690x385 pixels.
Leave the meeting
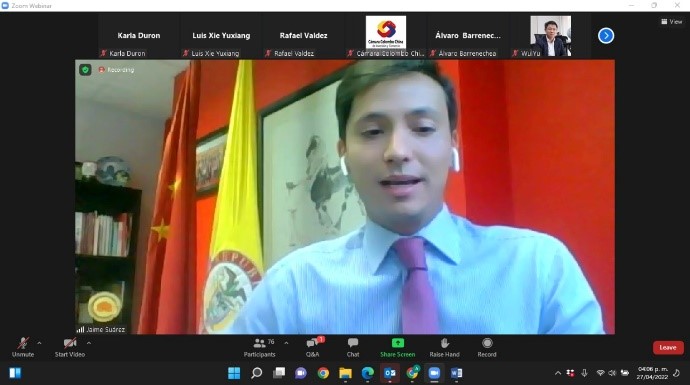pos(668,348)
